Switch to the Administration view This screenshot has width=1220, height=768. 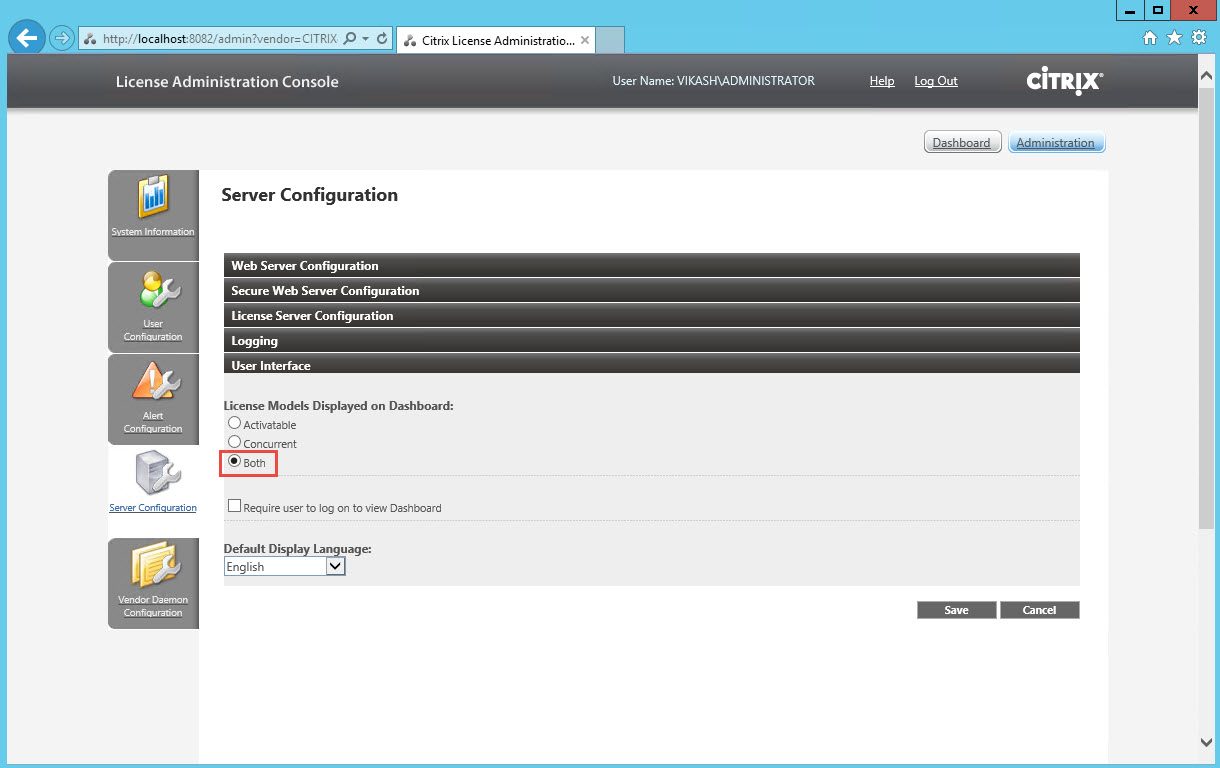1055,143
